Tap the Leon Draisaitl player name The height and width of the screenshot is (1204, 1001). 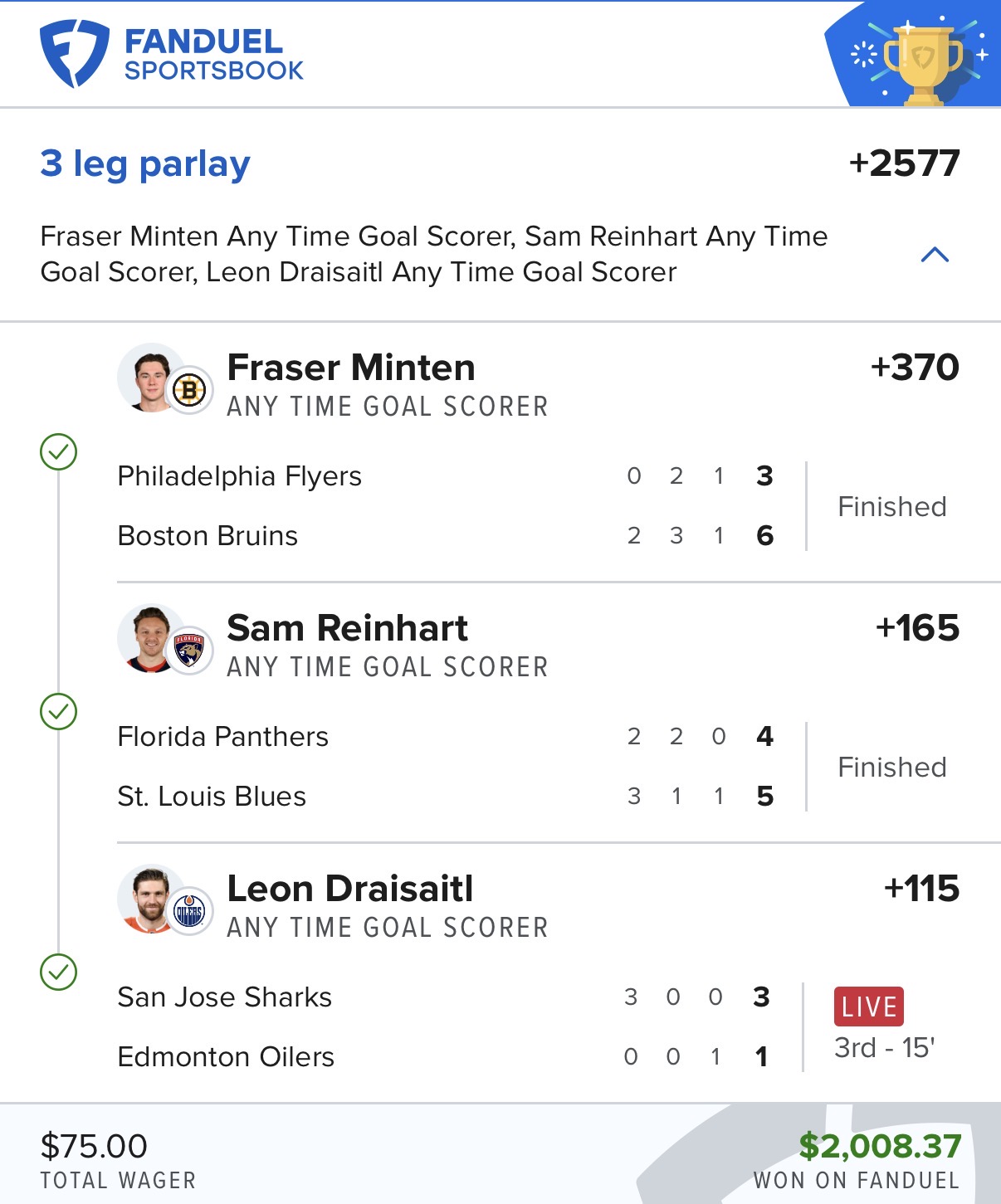pos(350,889)
